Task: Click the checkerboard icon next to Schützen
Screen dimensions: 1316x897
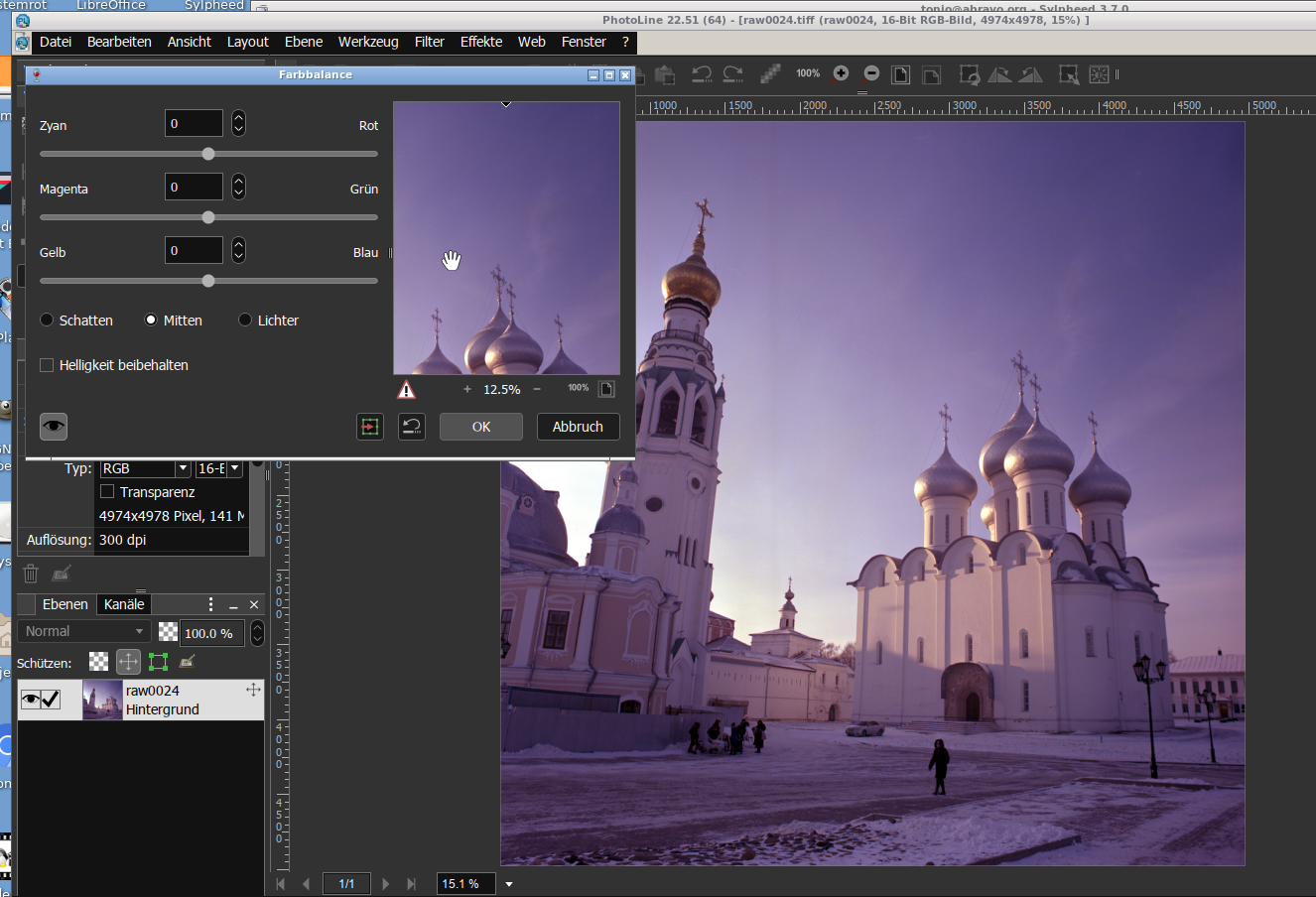Action: pyautogui.click(x=99, y=662)
